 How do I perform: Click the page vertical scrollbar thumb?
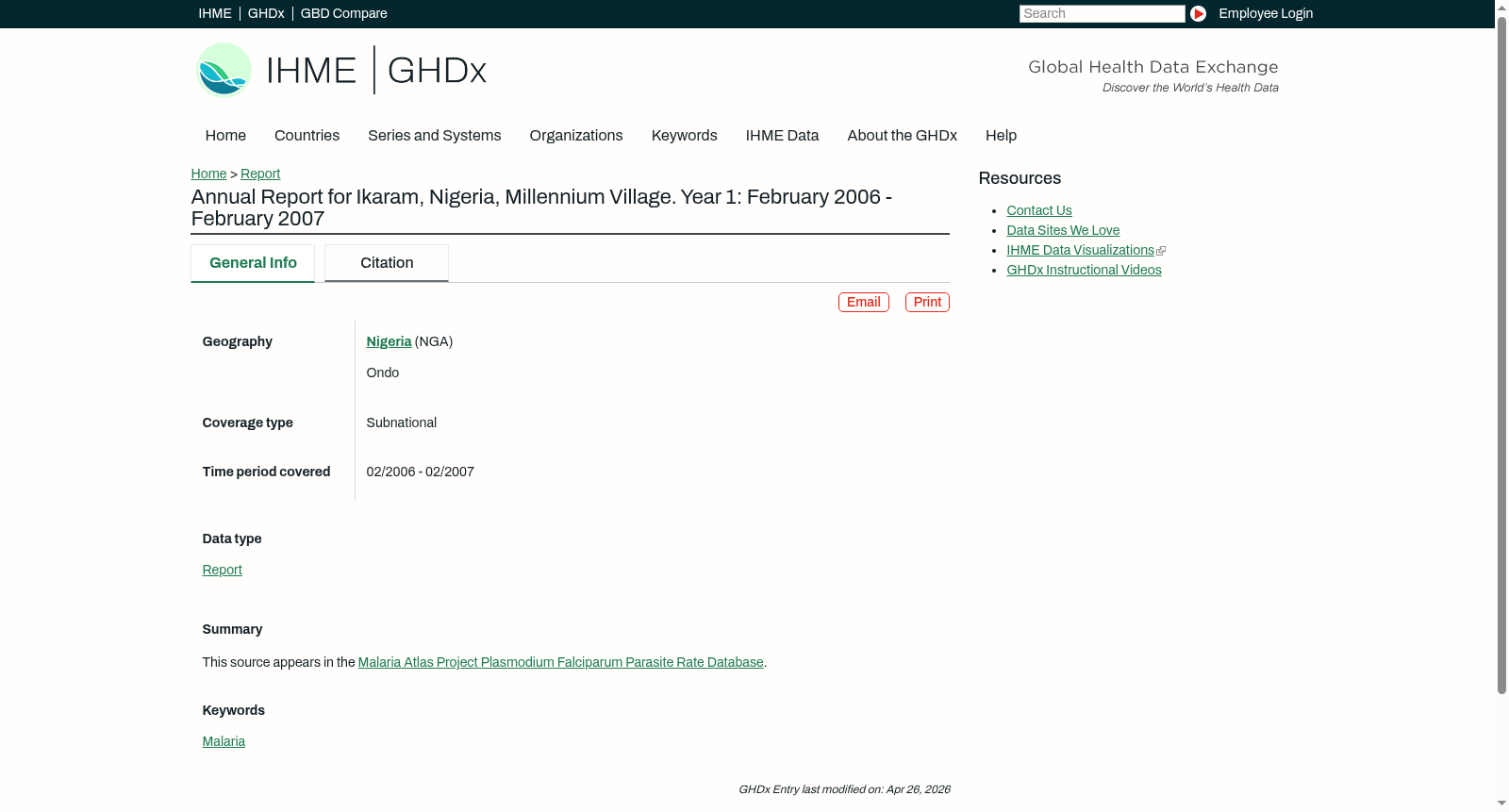pos(1501,356)
